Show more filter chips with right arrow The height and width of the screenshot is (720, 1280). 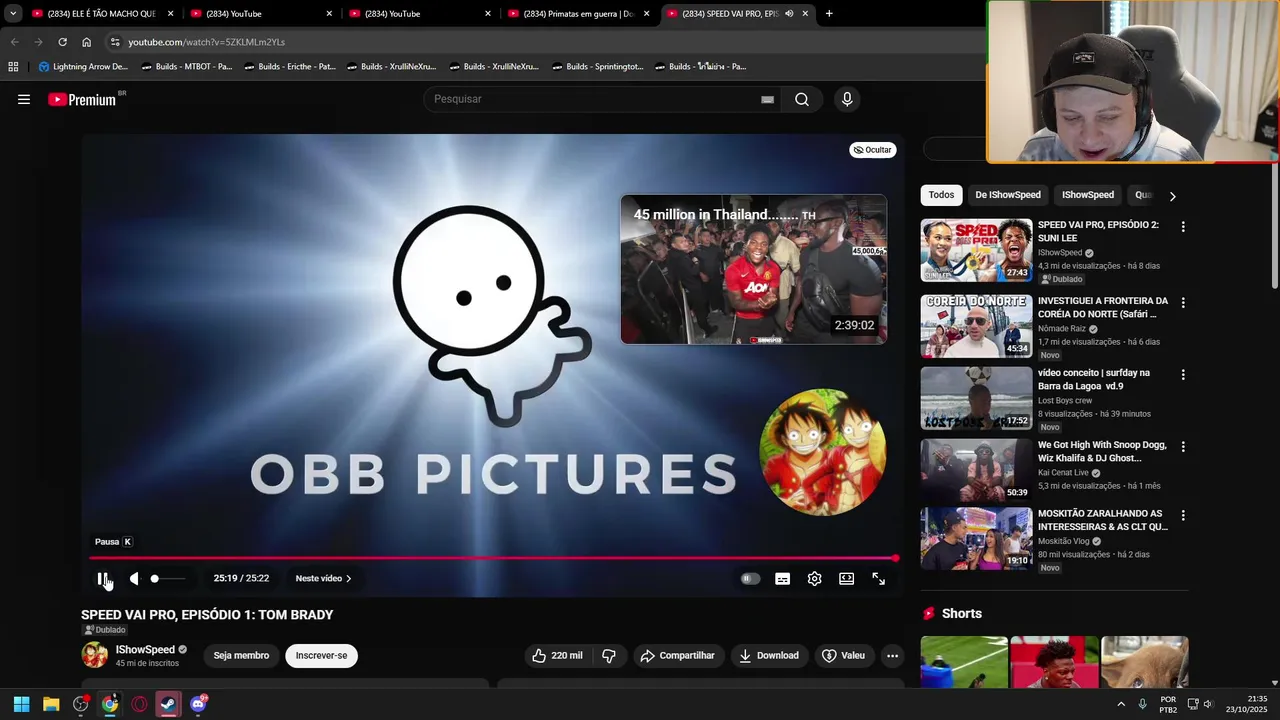[x=1172, y=196]
